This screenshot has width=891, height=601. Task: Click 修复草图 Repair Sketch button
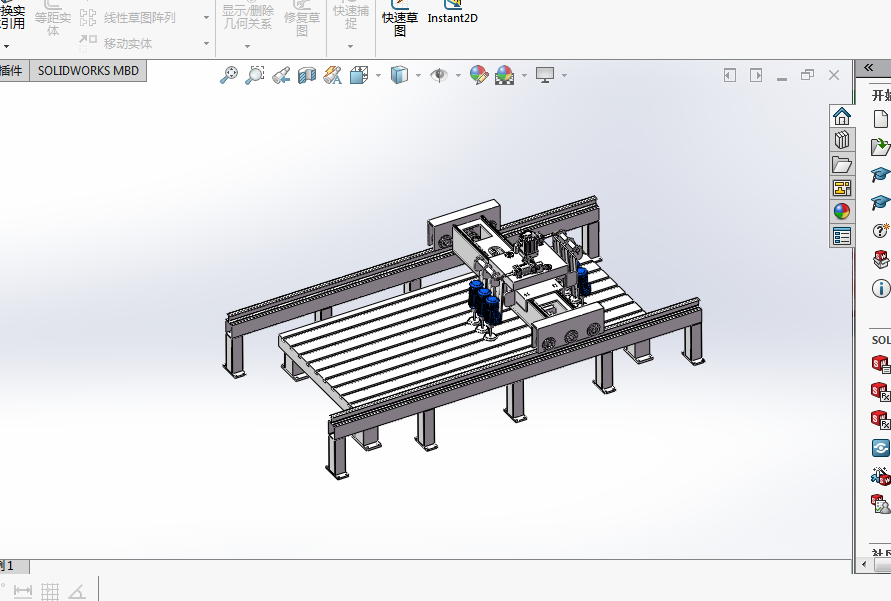(302, 18)
